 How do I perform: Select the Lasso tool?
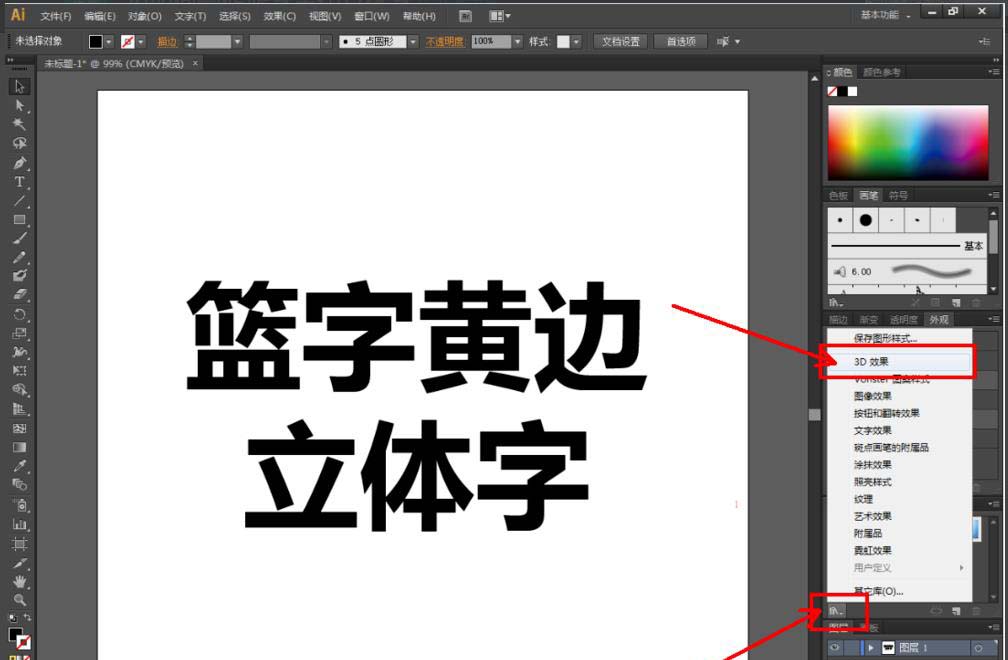(x=19, y=143)
